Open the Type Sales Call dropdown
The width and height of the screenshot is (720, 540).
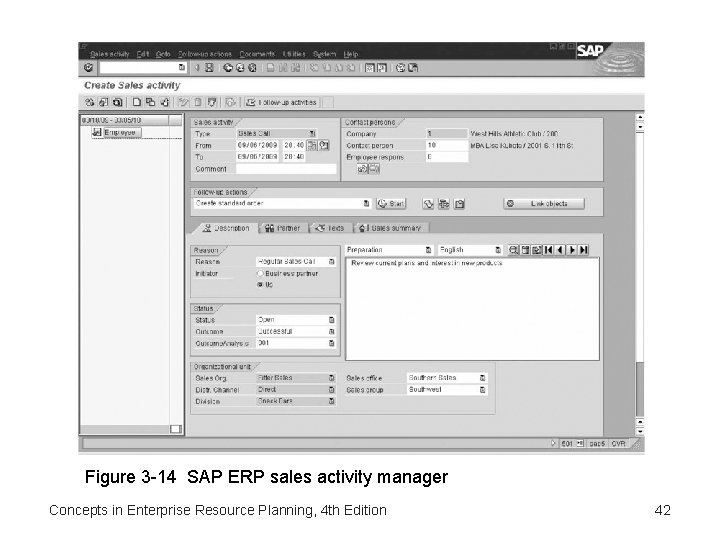pos(312,134)
